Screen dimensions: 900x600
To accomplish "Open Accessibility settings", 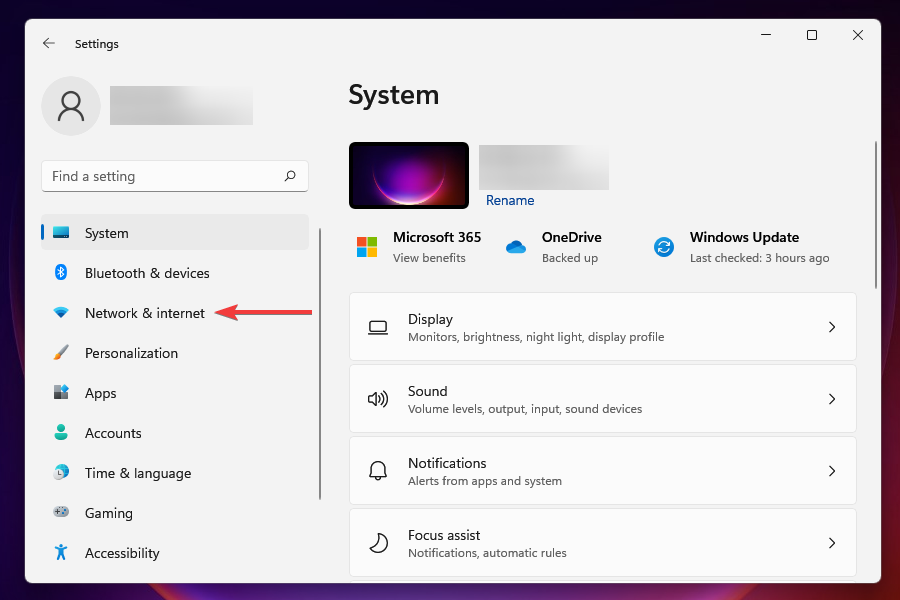I will tap(175, 552).
